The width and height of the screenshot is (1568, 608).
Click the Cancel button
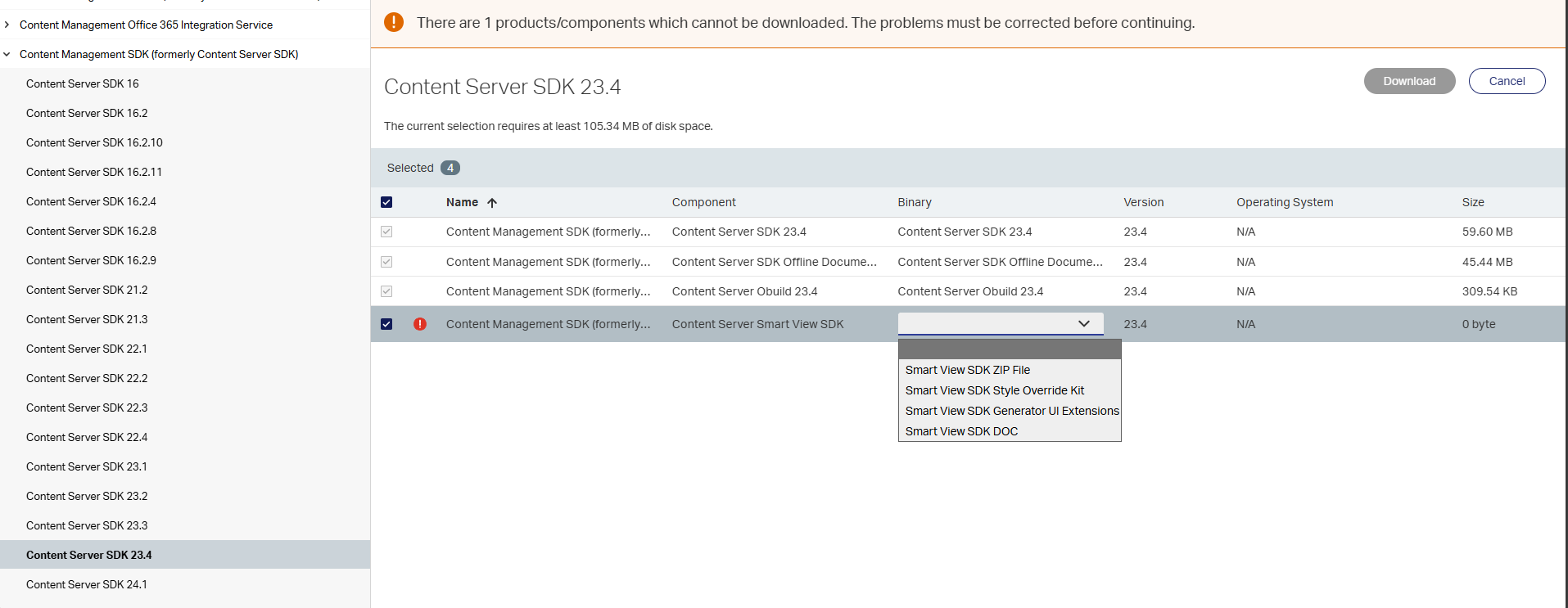pos(1507,81)
